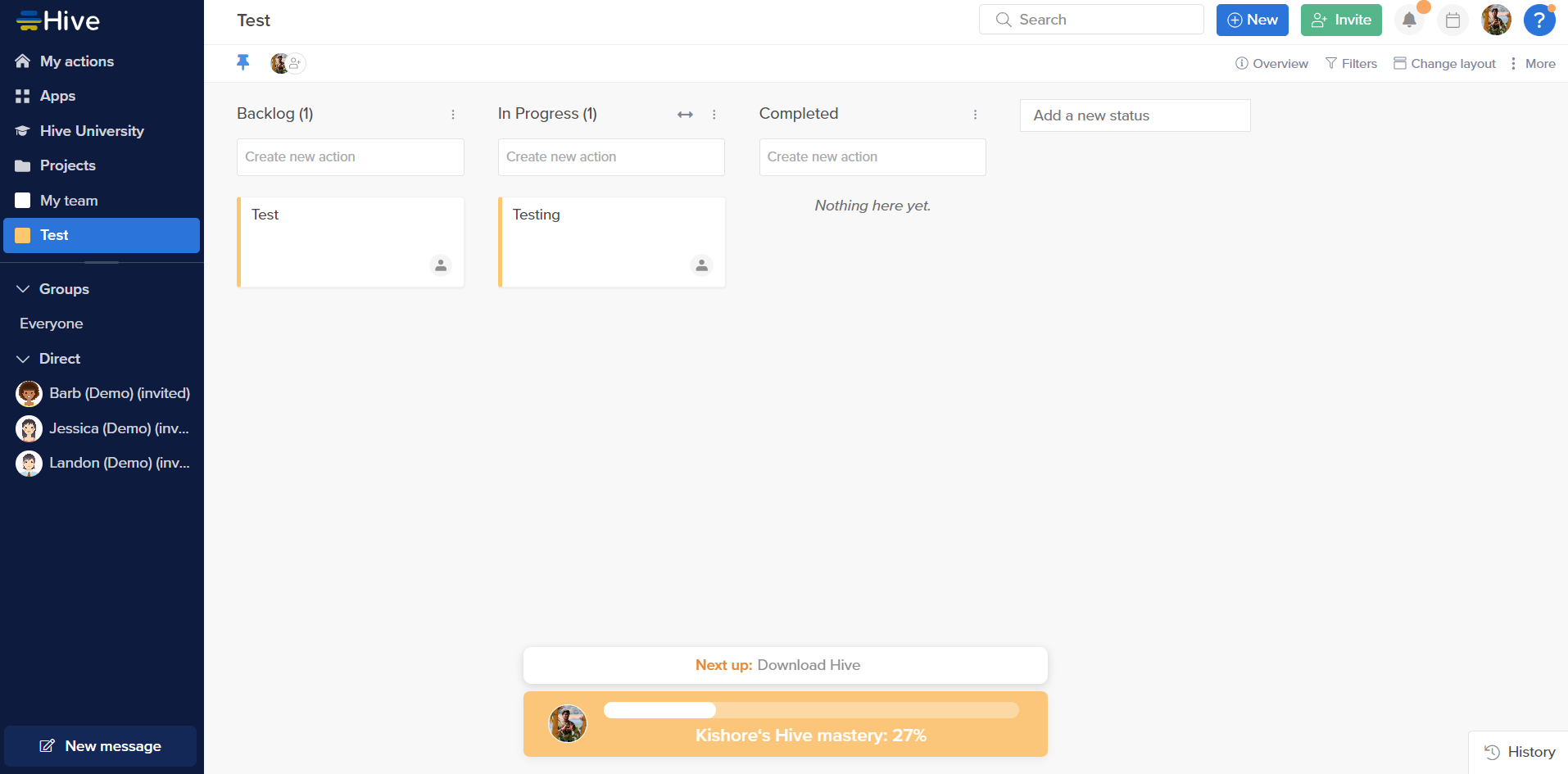
Task: Open the Overview panel
Action: point(1271,64)
